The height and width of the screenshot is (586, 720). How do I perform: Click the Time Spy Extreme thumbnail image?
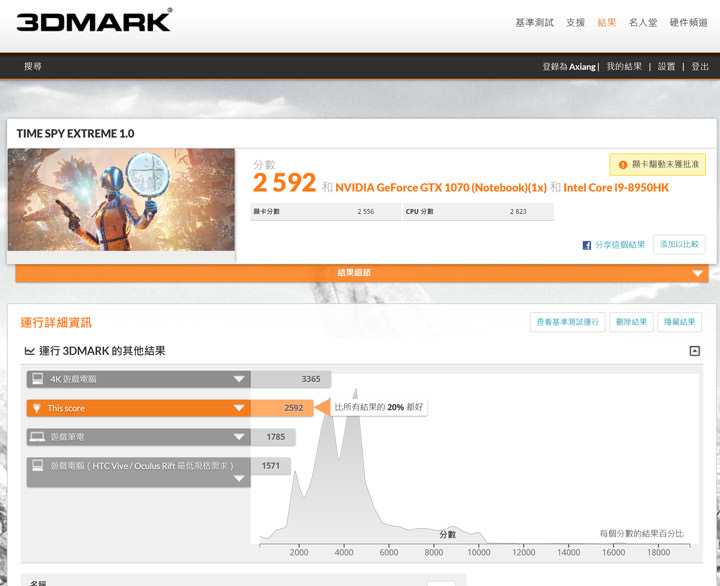[x=122, y=200]
